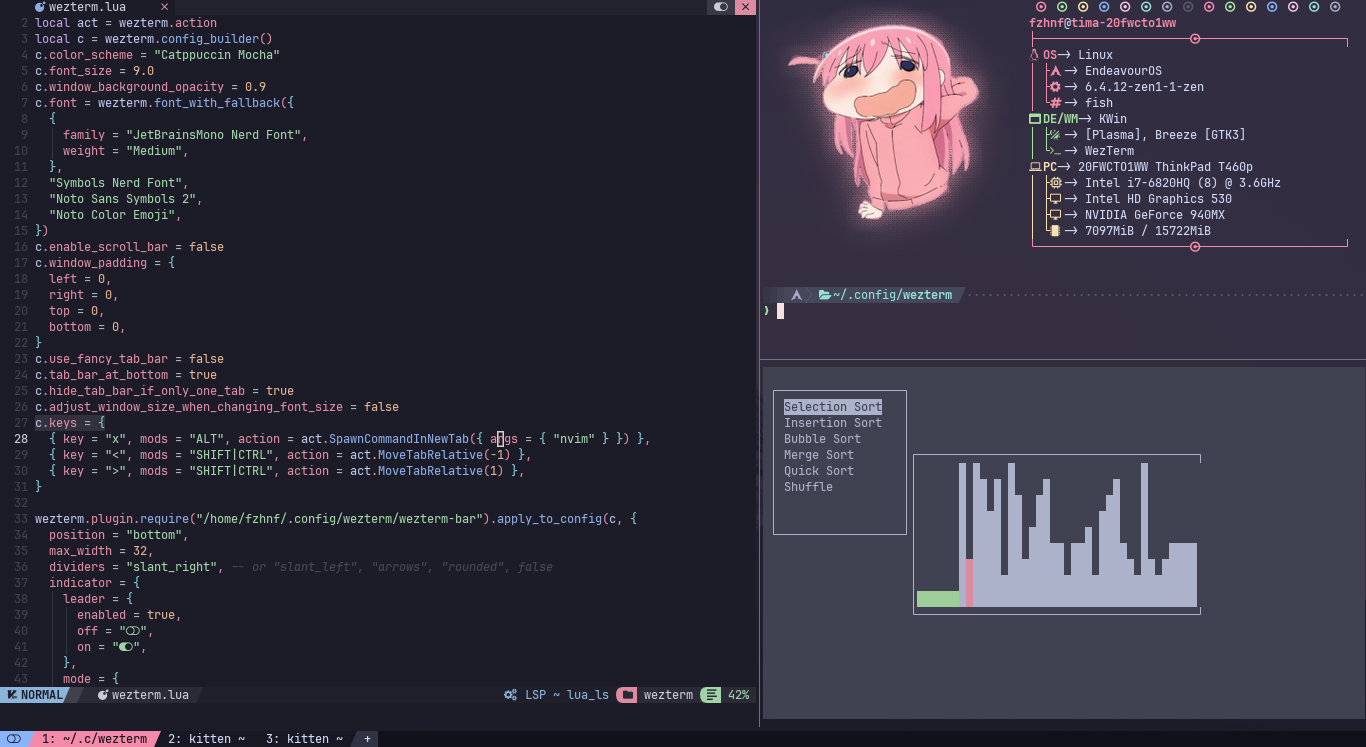Click the c.keys = { line
Viewport: 1366px width, 747px height.
69,423
